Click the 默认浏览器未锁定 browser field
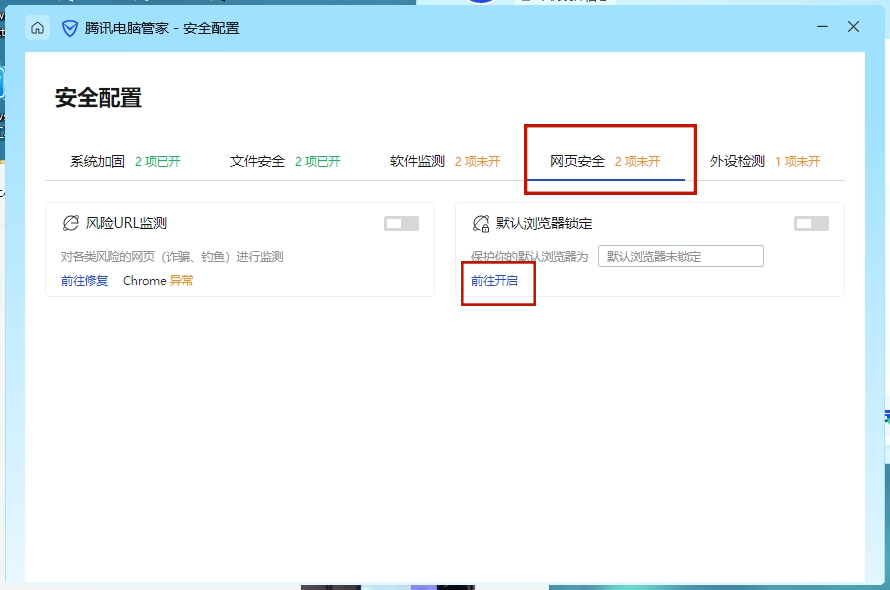This screenshot has height=590, width=890. pos(680,256)
